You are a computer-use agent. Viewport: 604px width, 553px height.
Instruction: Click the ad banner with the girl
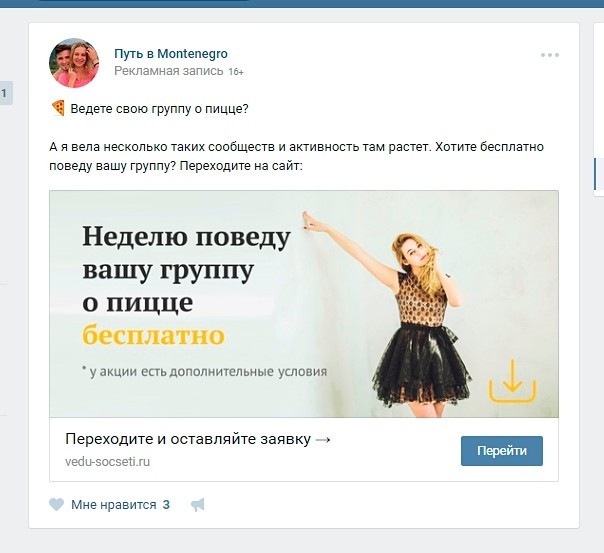pyautogui.click(x=304, y=304)
